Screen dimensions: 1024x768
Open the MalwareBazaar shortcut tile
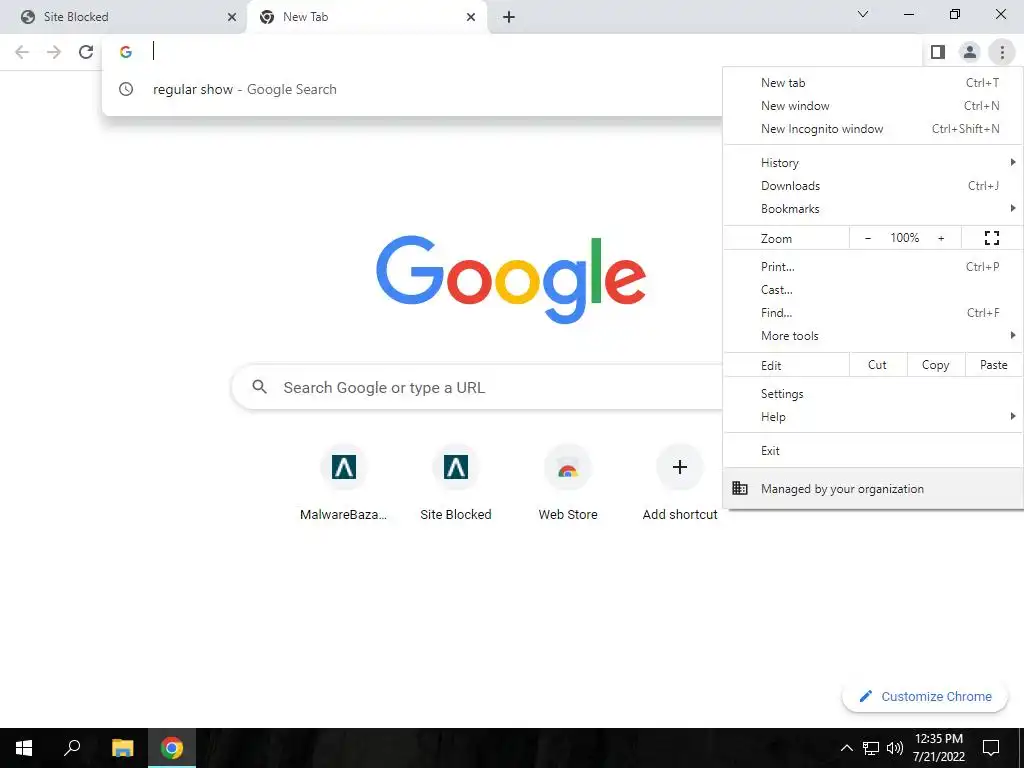point(344,483)
